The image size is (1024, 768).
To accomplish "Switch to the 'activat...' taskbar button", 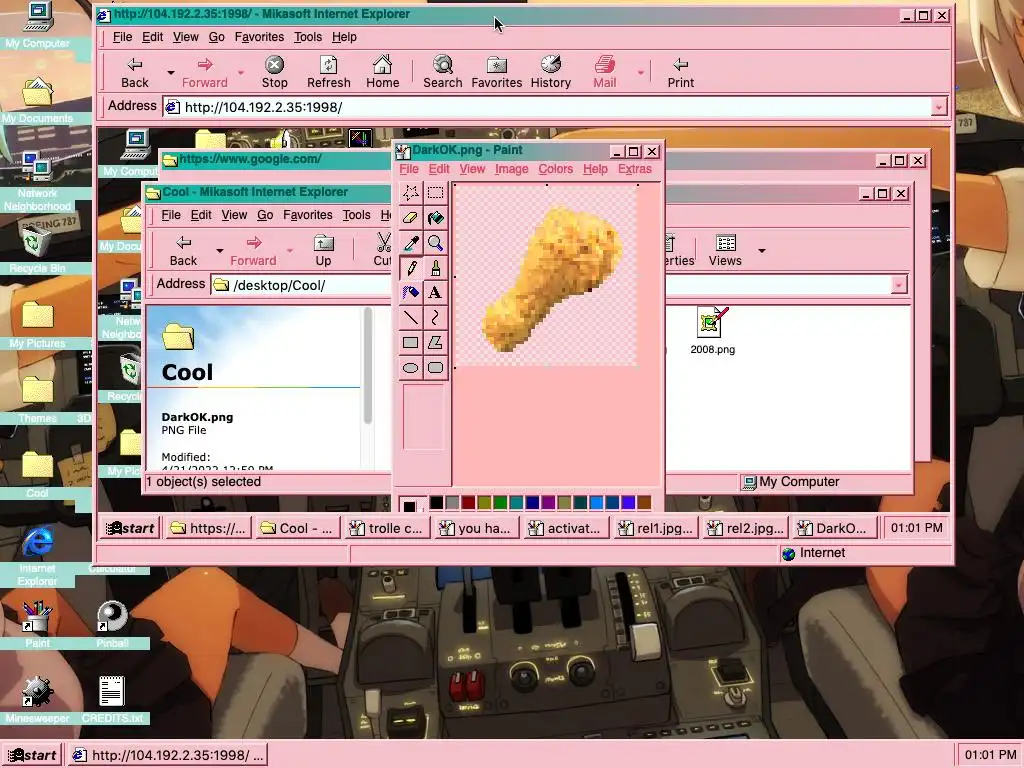I will [x=567, y=528].
